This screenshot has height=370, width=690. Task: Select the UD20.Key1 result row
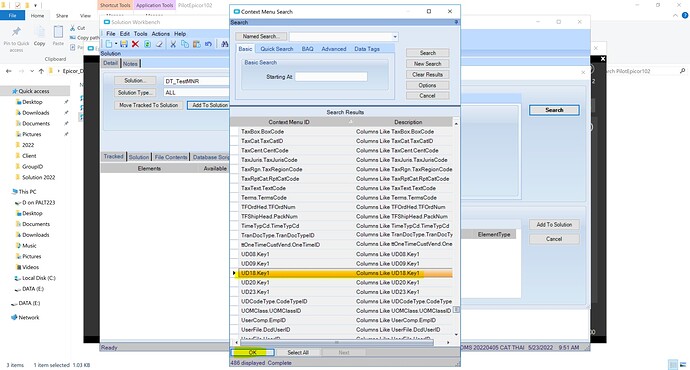pyautogui.click(x=345, y=282)
